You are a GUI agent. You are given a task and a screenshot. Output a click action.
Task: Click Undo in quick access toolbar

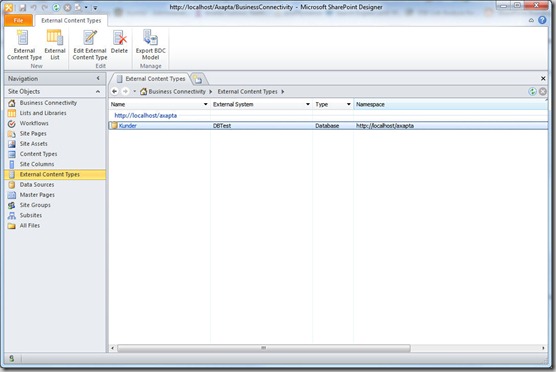coord(34,7)
